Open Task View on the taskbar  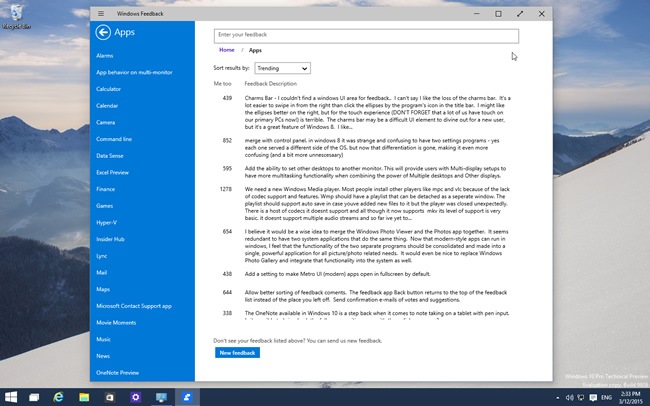34,397
